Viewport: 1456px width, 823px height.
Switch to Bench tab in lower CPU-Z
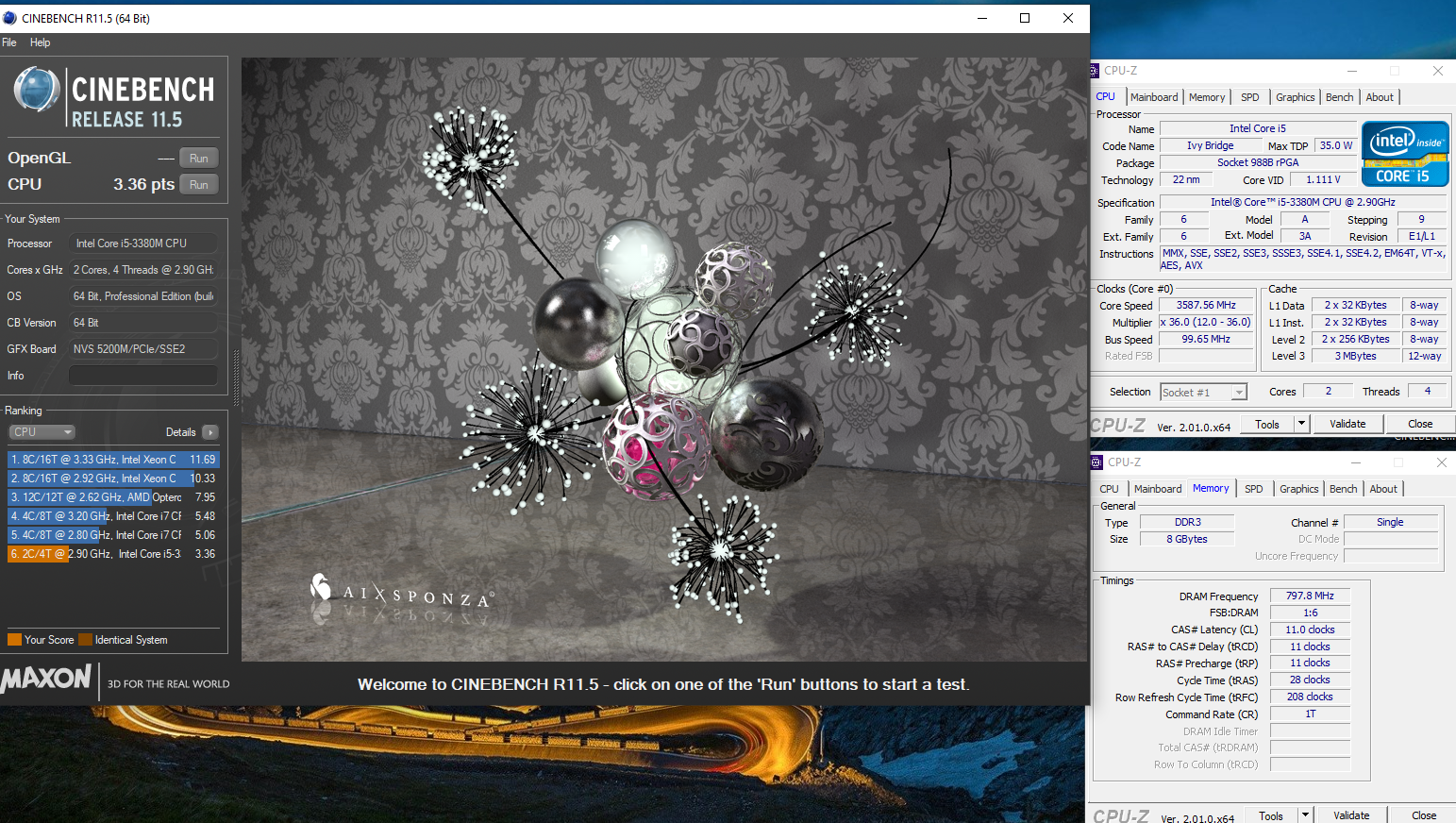[1344, 489]
